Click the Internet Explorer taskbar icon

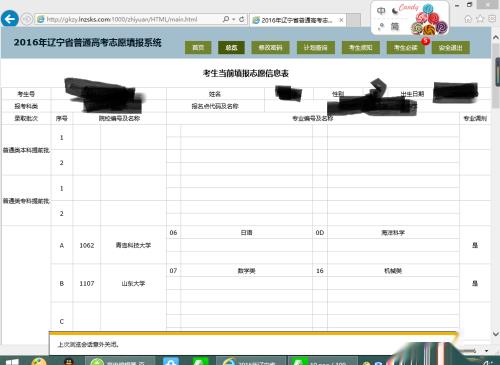(x=229, y=361)
